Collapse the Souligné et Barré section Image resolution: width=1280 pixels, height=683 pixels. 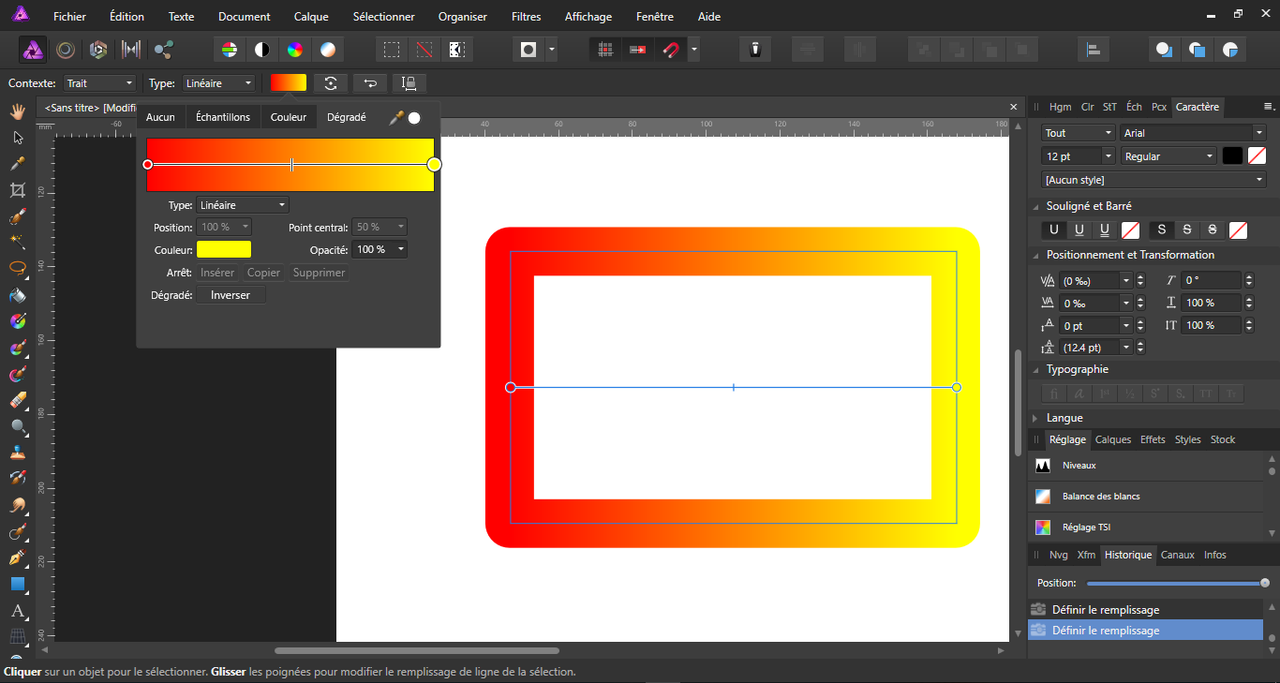pyautogui.click(x=1036, y=206)
